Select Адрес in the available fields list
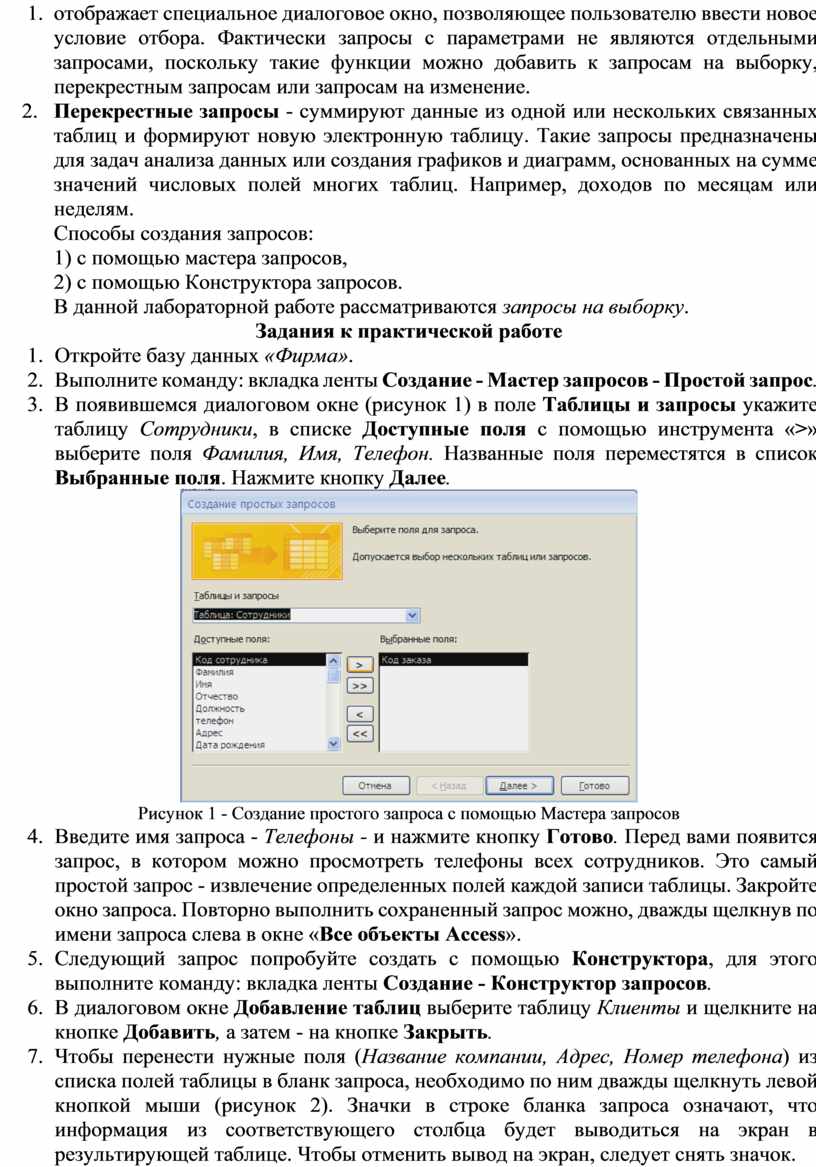Viewport: 816px width, 1167px height. click(x=259, y=732)
